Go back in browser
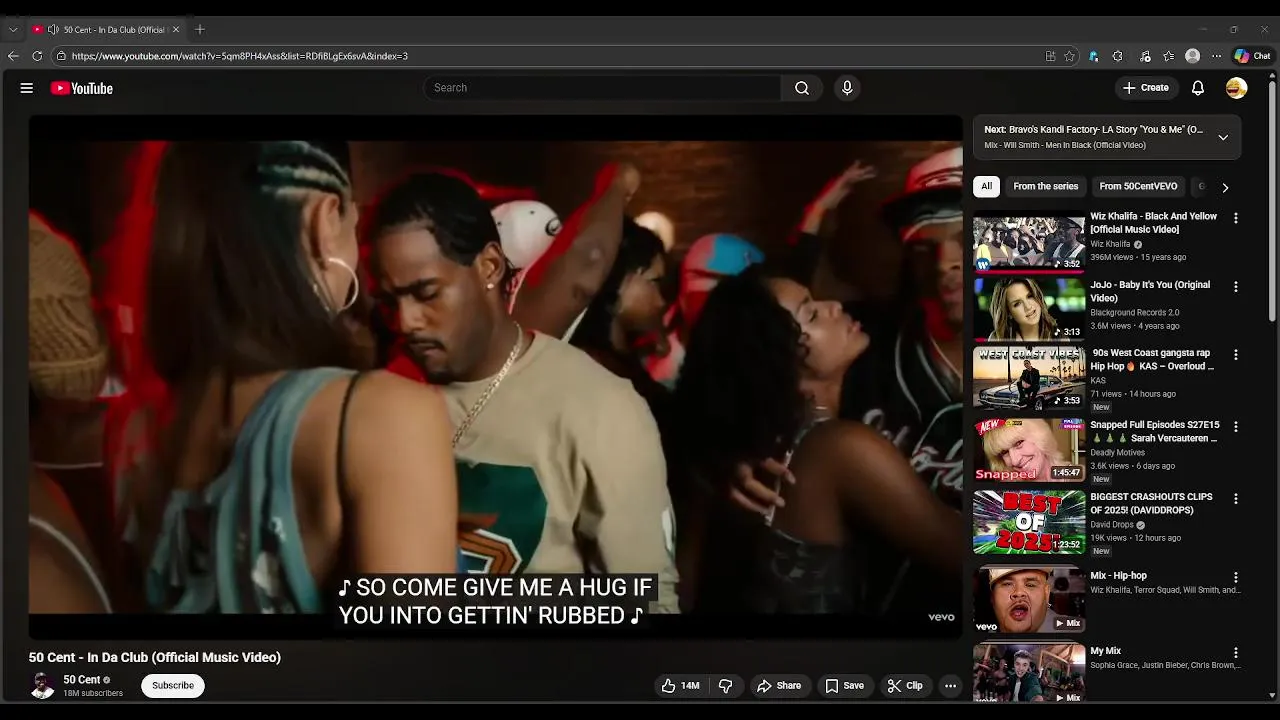The image size is (1280, 720). pyautogui.click(x=13, y=56)
